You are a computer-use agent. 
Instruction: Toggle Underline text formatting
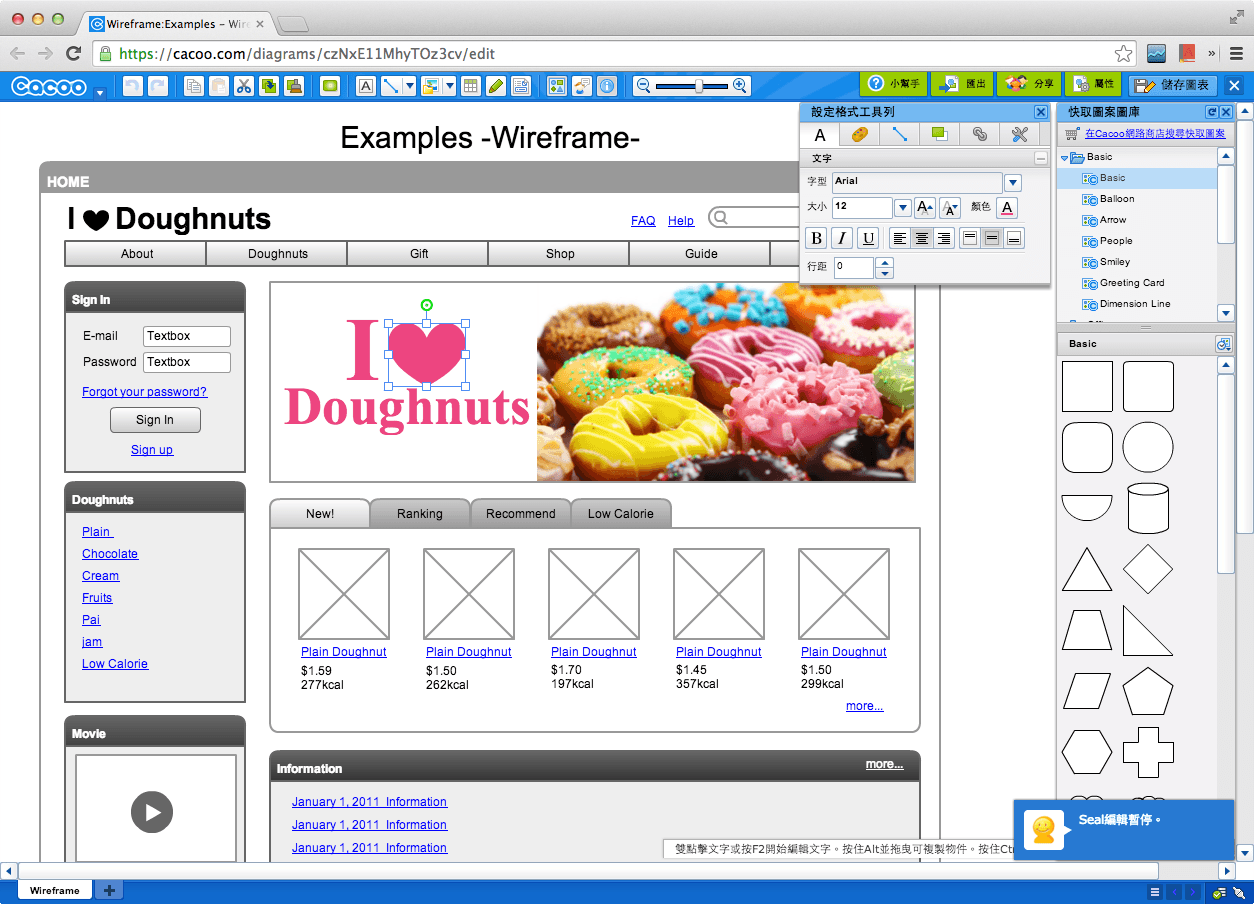click(868, 238)
